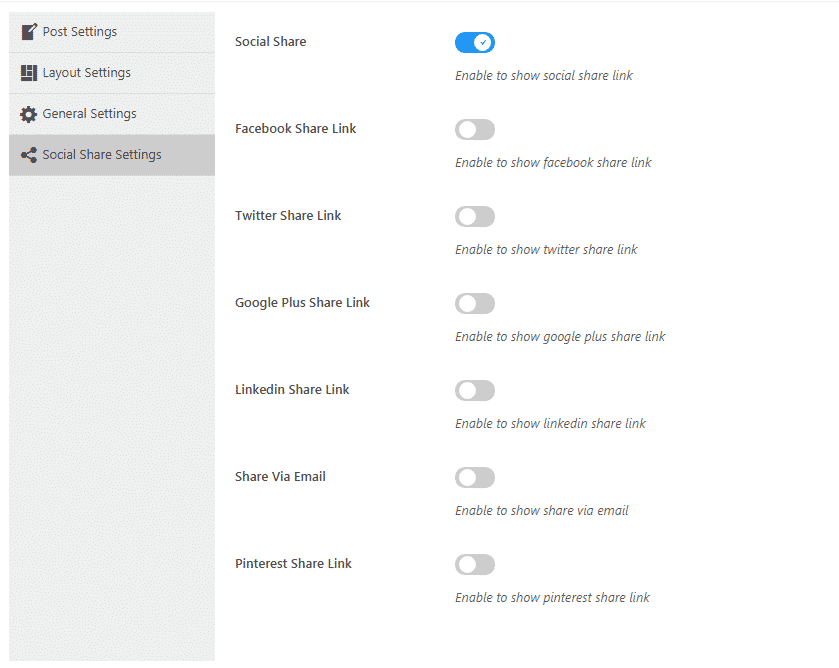Click 'Enable to show facebook share link' text
839x668 pixels.
tap(553, 163)
